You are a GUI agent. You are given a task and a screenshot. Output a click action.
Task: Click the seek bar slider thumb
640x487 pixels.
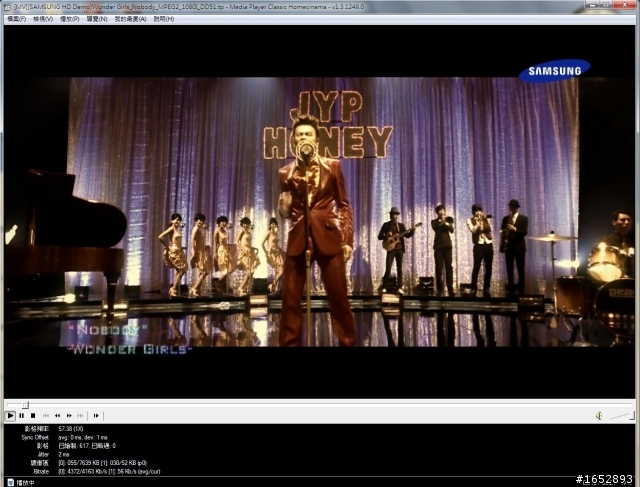point(25,405)
